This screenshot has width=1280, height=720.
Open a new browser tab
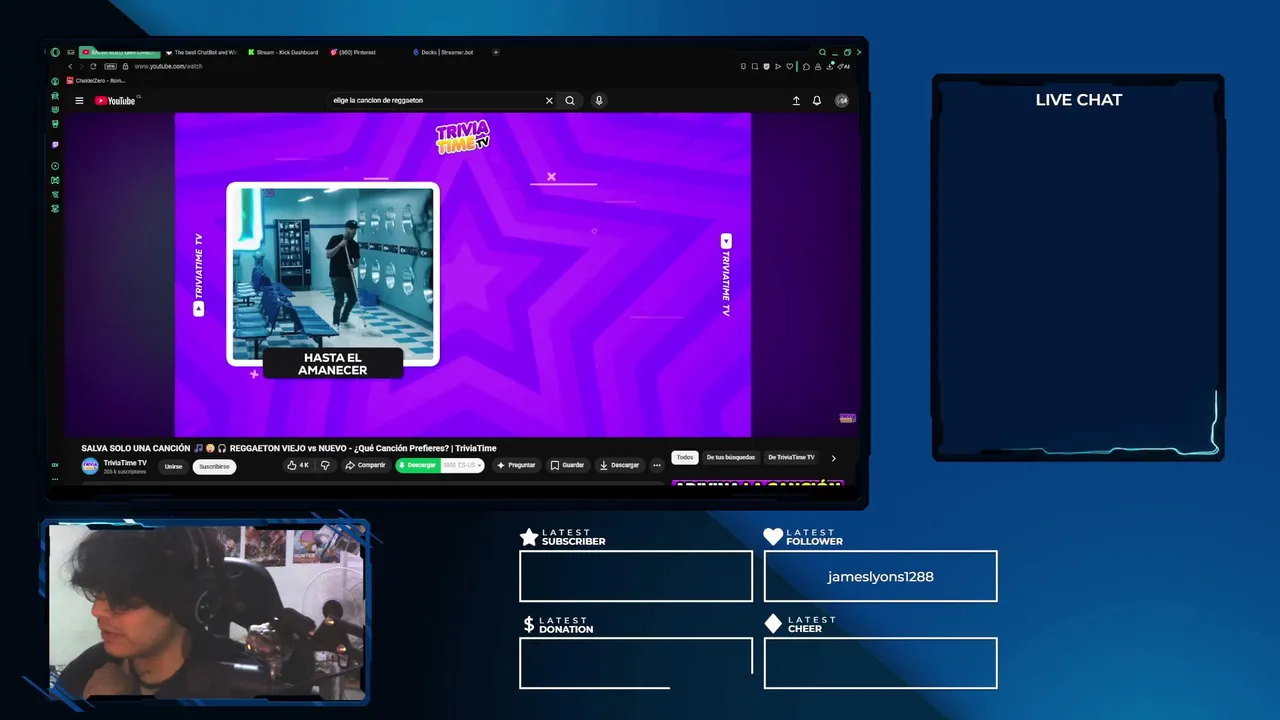tap(495, 52)
